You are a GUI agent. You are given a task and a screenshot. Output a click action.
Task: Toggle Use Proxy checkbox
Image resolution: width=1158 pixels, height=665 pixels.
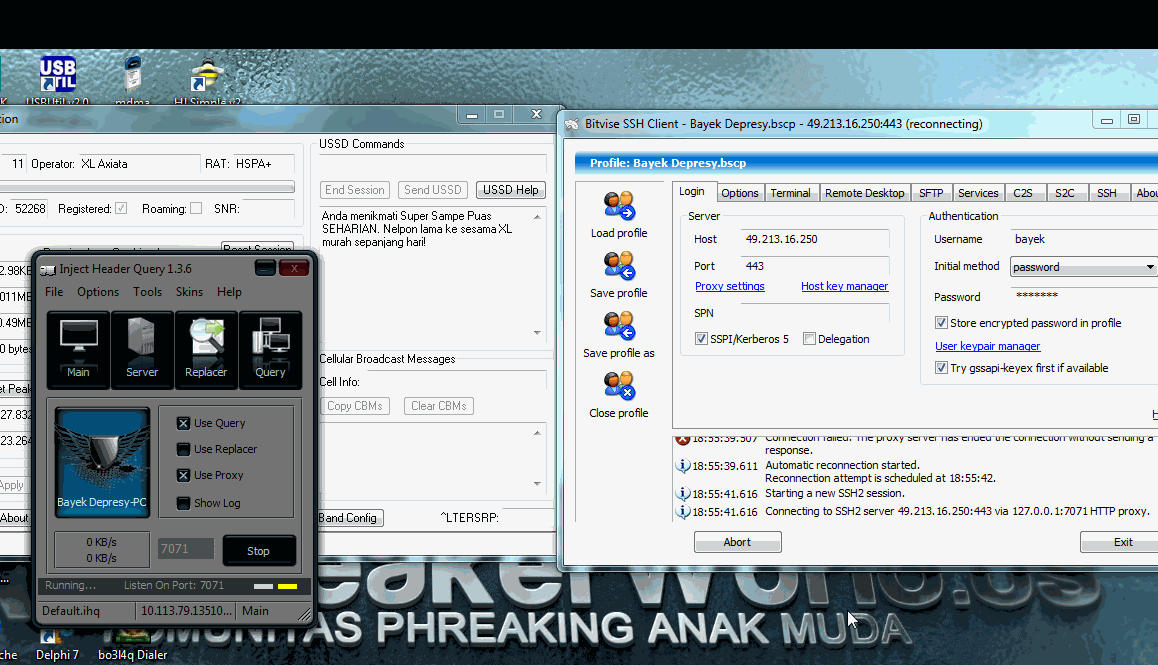[x=183, y=475]
